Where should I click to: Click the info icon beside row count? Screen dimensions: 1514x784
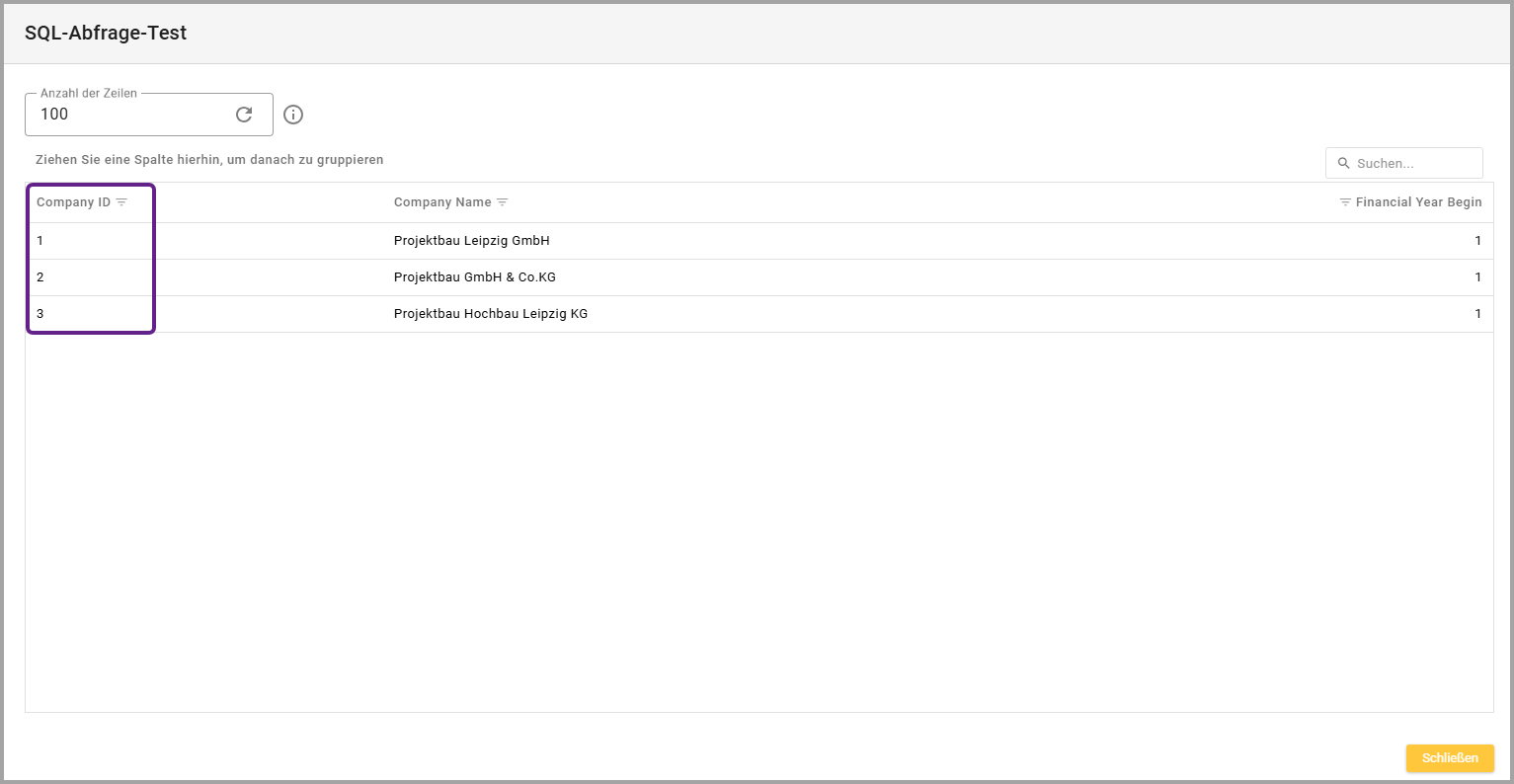293,115
